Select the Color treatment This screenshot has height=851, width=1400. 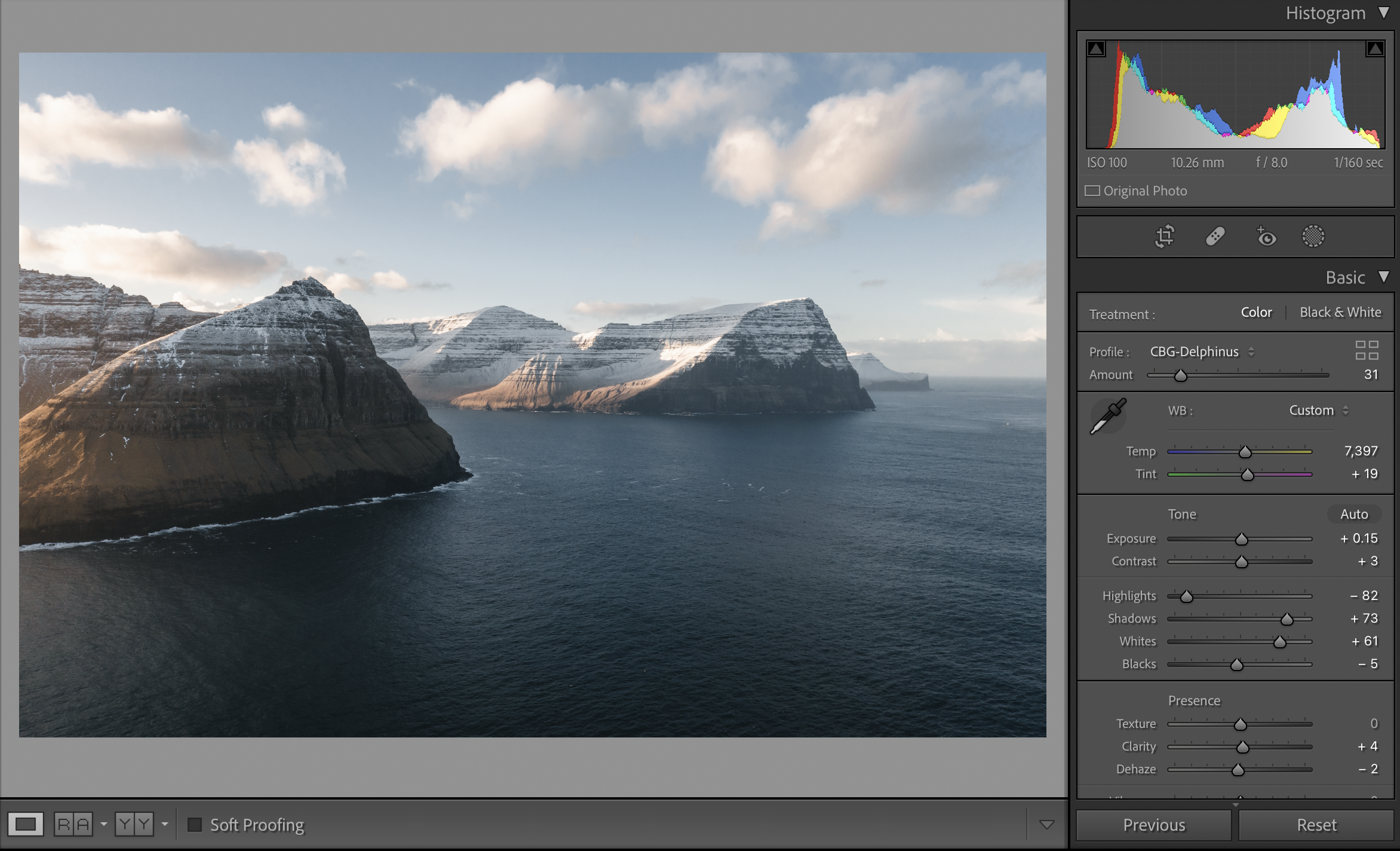pos(1256,313)
